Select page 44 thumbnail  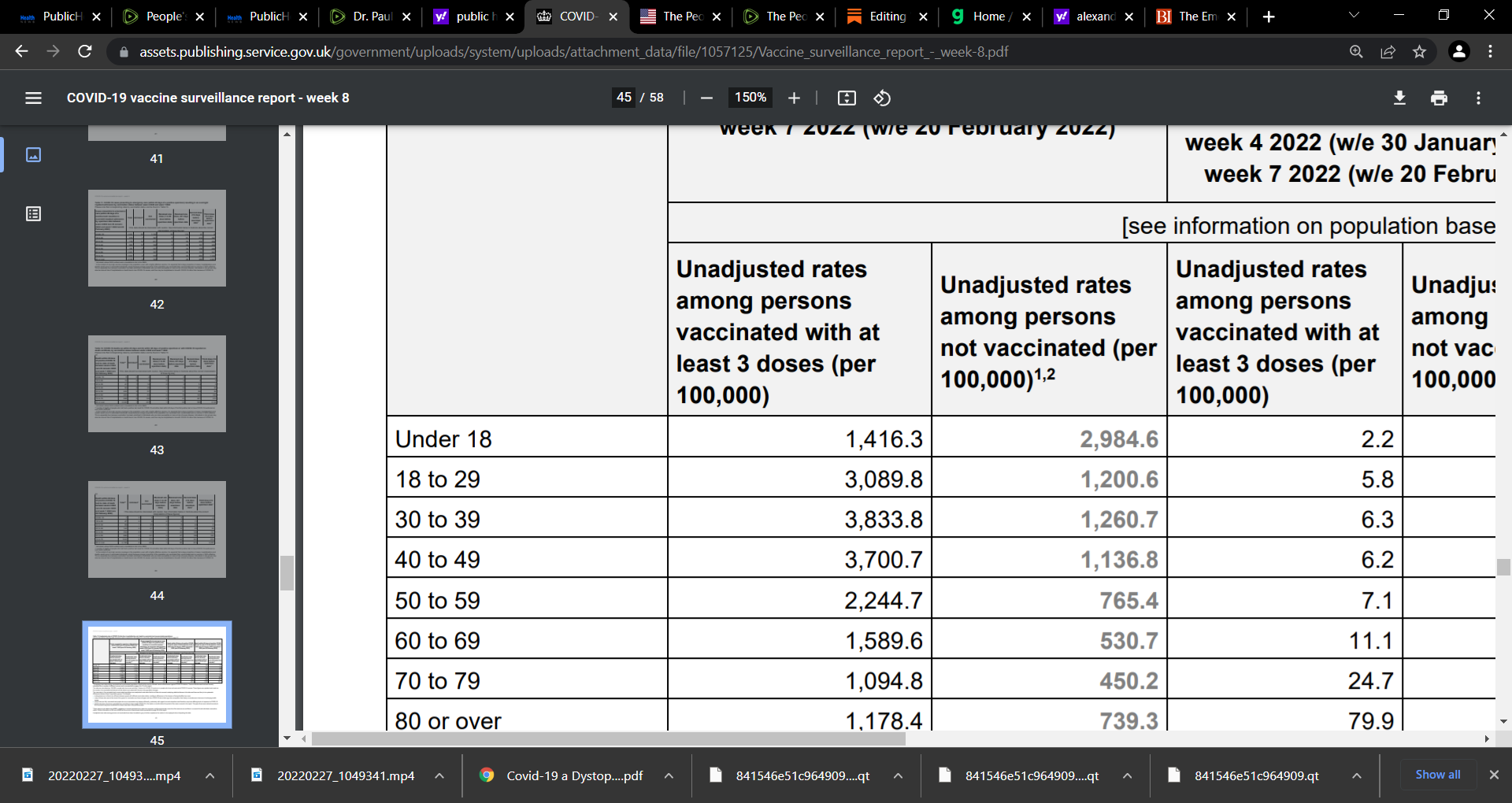point(157,529)
